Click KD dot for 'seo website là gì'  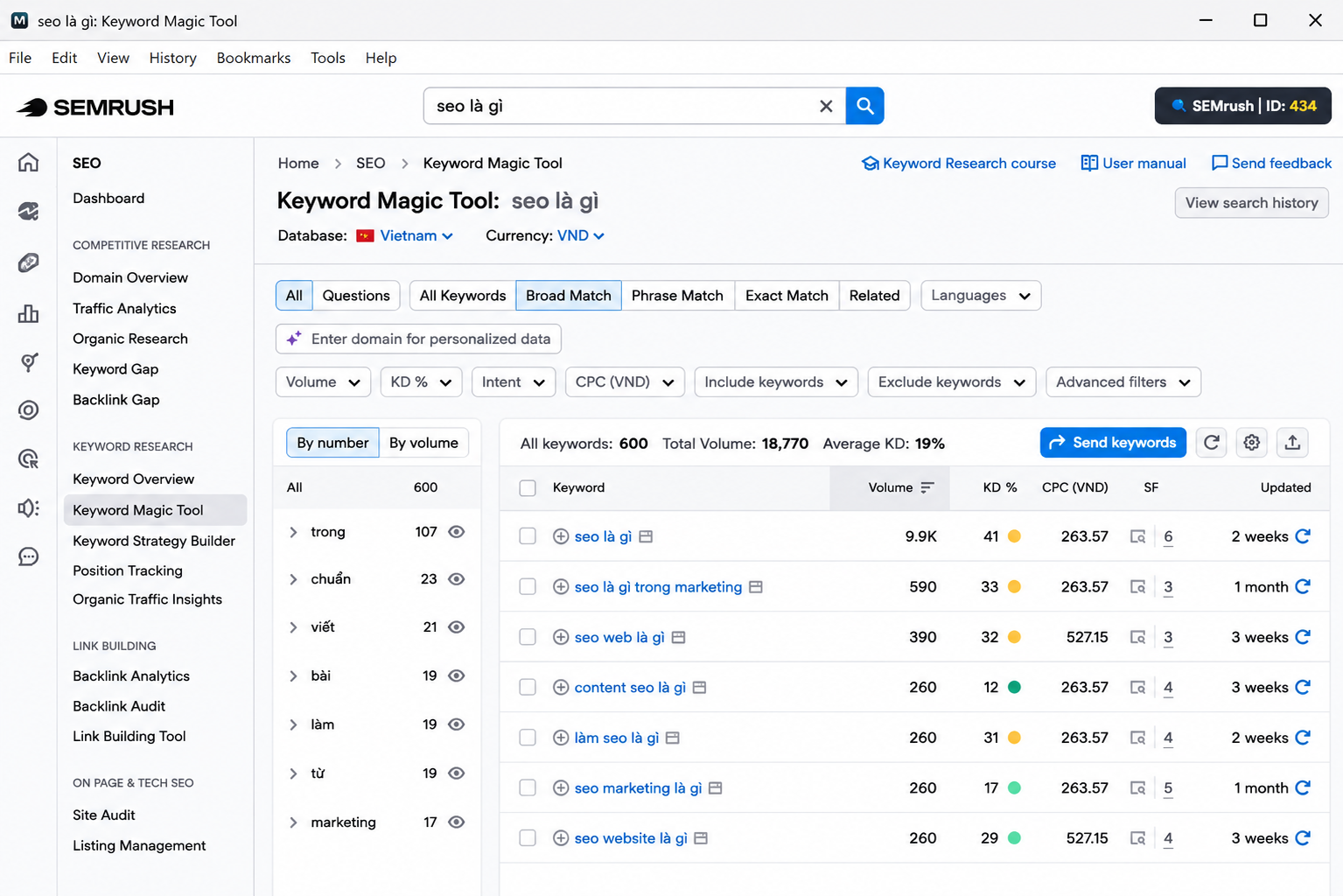(1014, 838)
